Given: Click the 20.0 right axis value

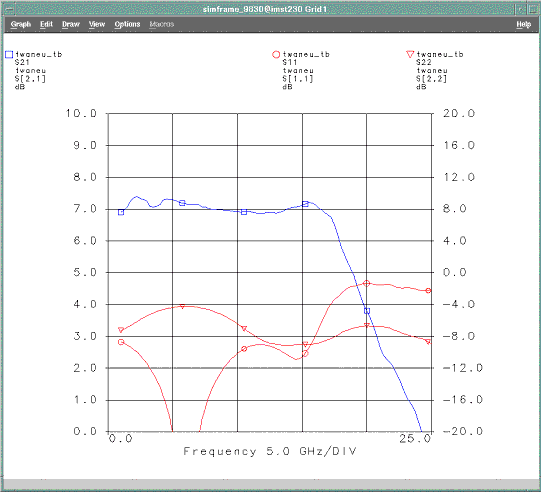Looking at the screenshot, I should (x=459, y=113).
